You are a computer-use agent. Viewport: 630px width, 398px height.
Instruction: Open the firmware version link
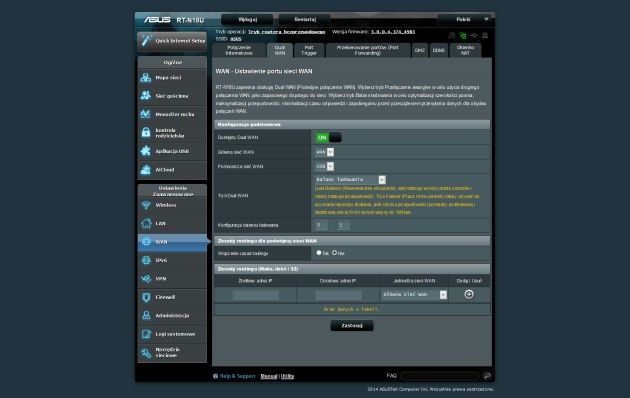[x=393, y=32]
